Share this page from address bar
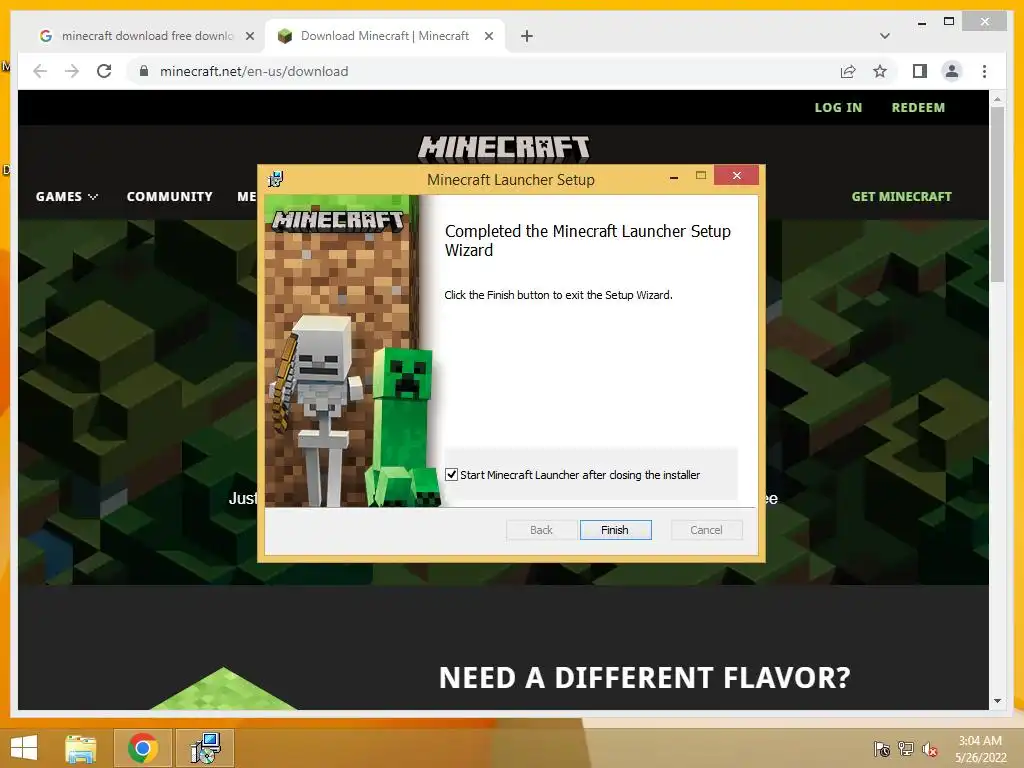Image resolution: width=1024 pixels, height=768 pixels. pos(848,71)
